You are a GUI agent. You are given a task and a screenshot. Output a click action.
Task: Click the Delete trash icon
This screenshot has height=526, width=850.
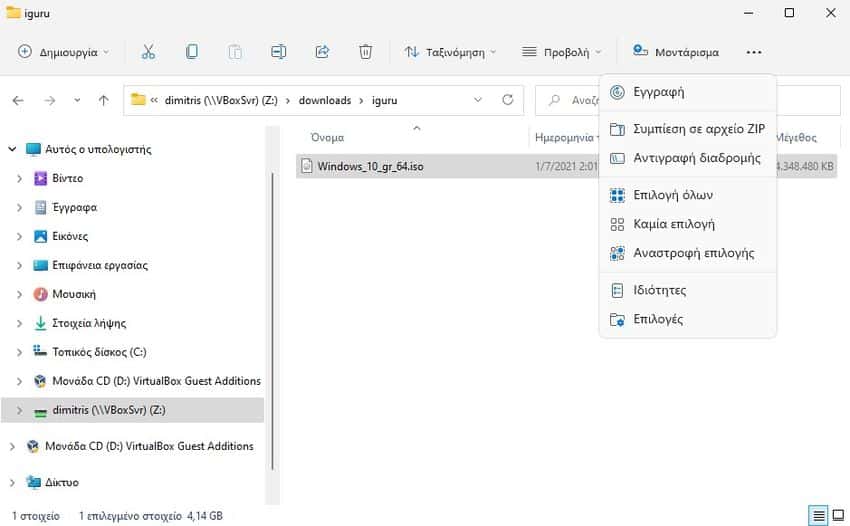365,52
